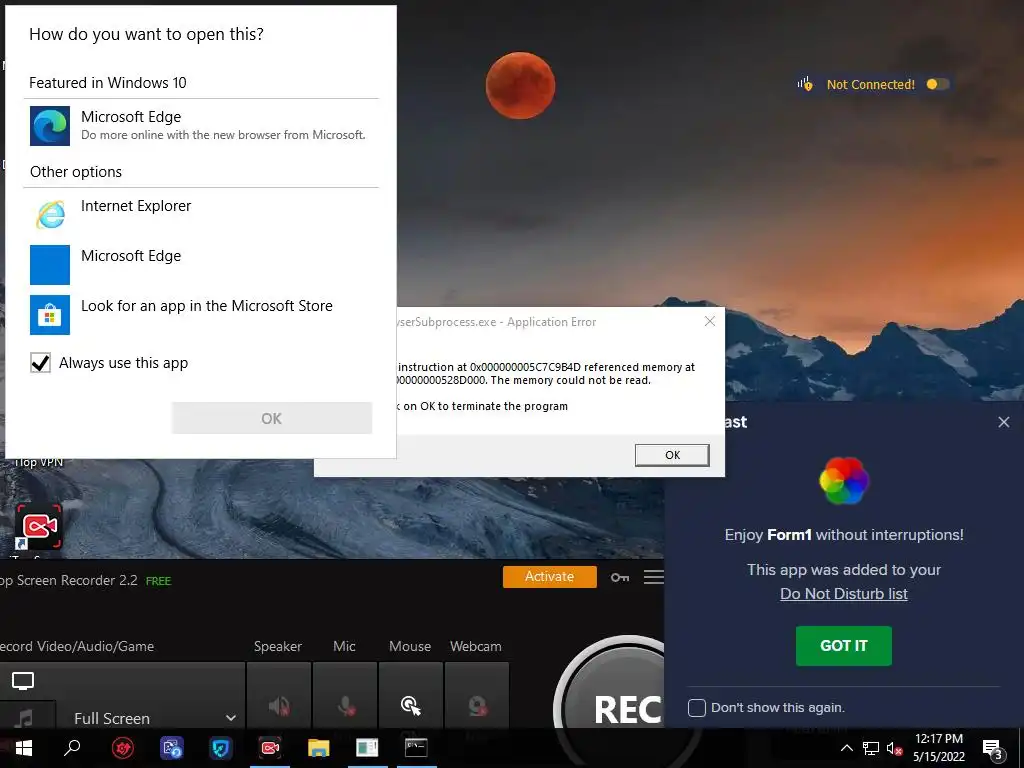The image size is (1024, 768).
Task: Open File Explorer from the taskbar
Action: [x=319, y=748]
